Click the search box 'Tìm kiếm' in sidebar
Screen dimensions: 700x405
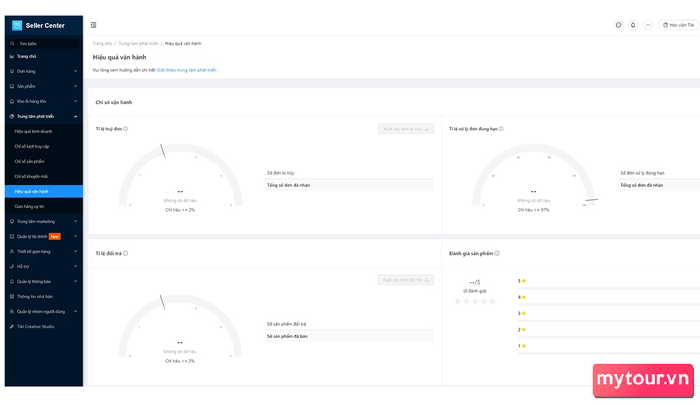click(44, 44)
